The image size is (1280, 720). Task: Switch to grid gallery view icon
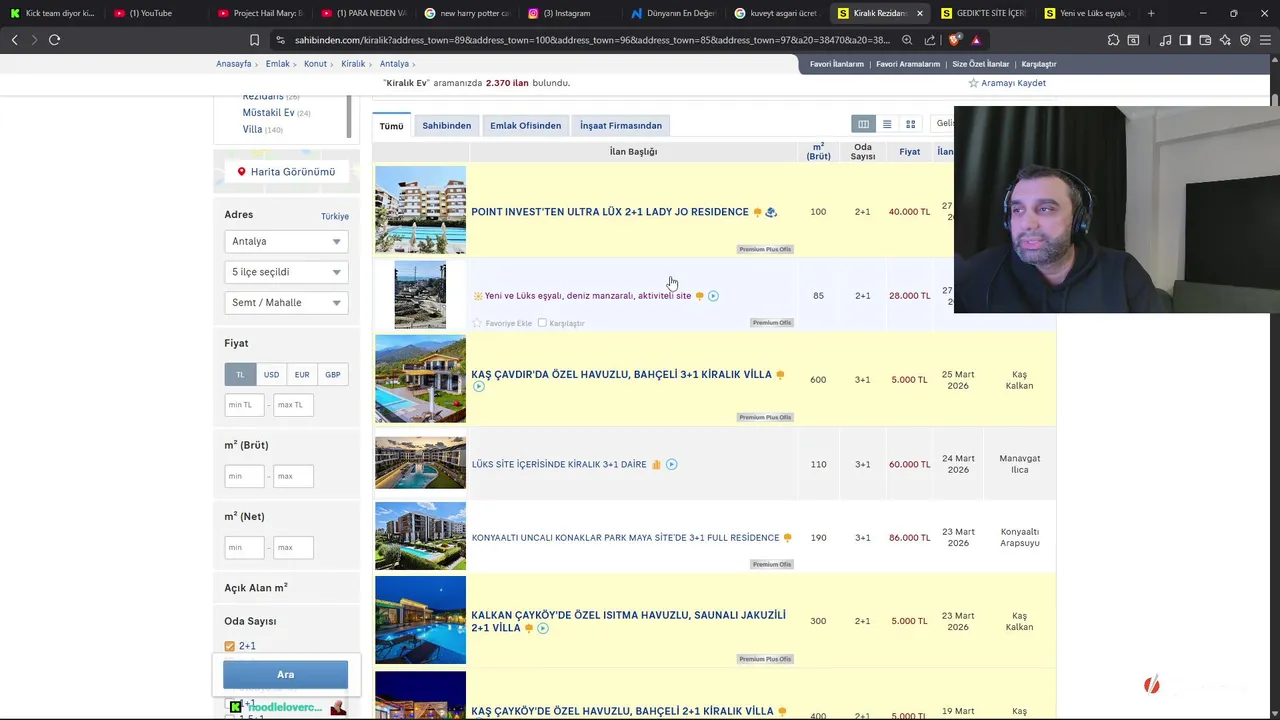910,124
